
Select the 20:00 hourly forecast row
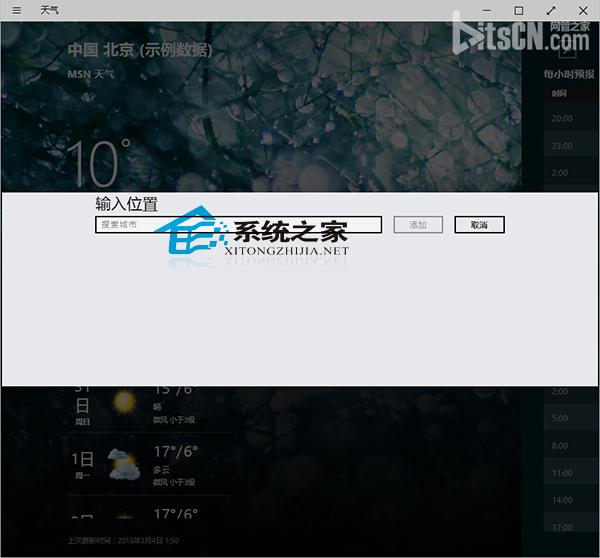click(x=571, y=118)
